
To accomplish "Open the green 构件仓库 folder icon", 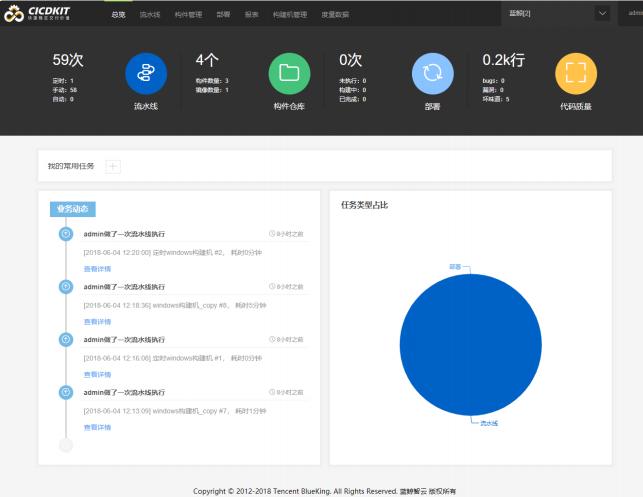I will click(289, 73).
